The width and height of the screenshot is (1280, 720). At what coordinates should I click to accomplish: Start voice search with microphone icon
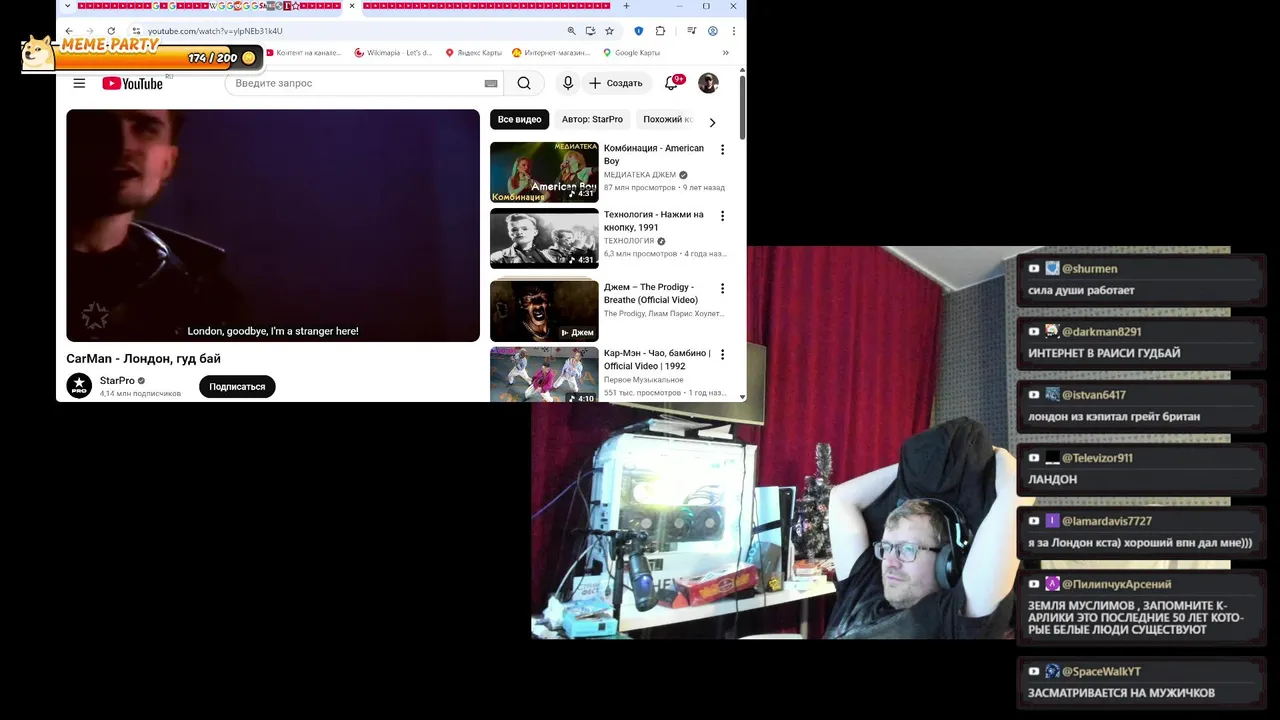point(568,83)
